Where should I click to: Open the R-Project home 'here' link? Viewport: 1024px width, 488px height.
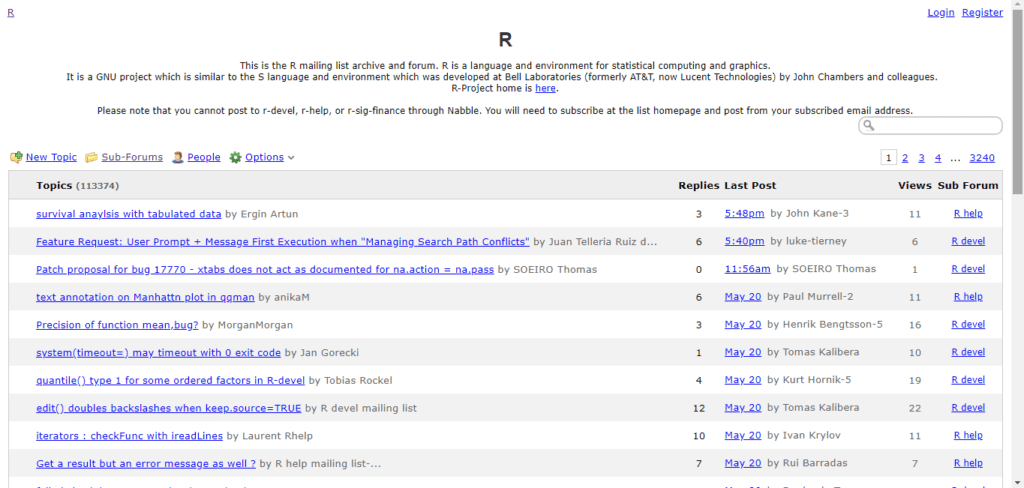[545, 88]
